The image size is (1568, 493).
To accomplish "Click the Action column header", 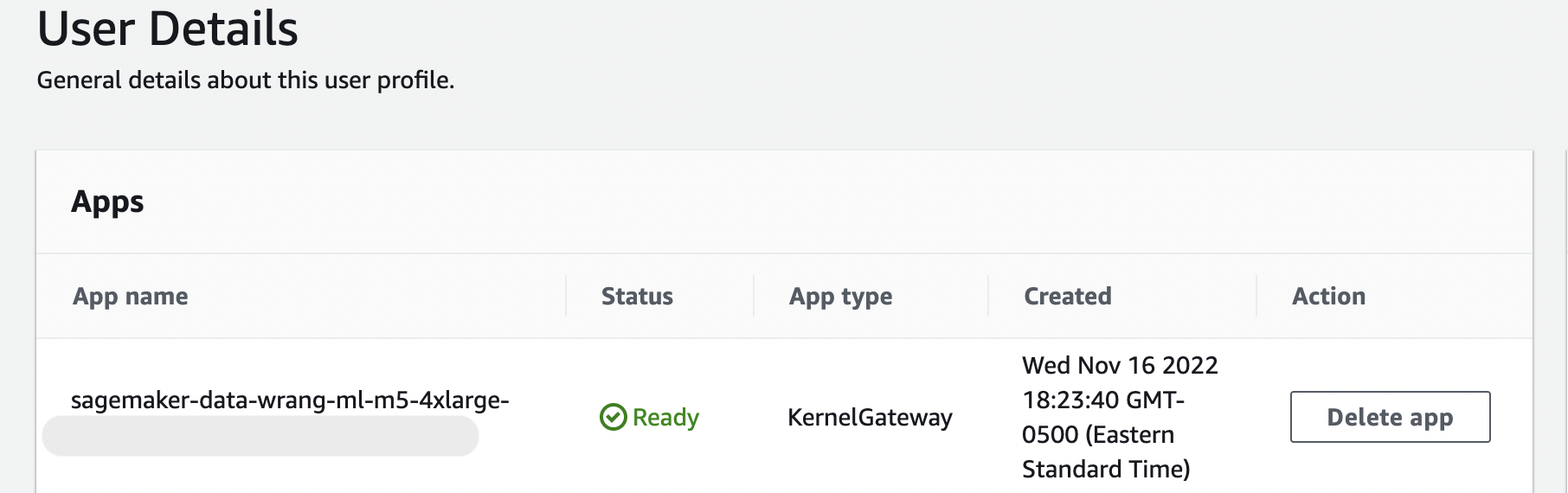I will pos(1328,296).
